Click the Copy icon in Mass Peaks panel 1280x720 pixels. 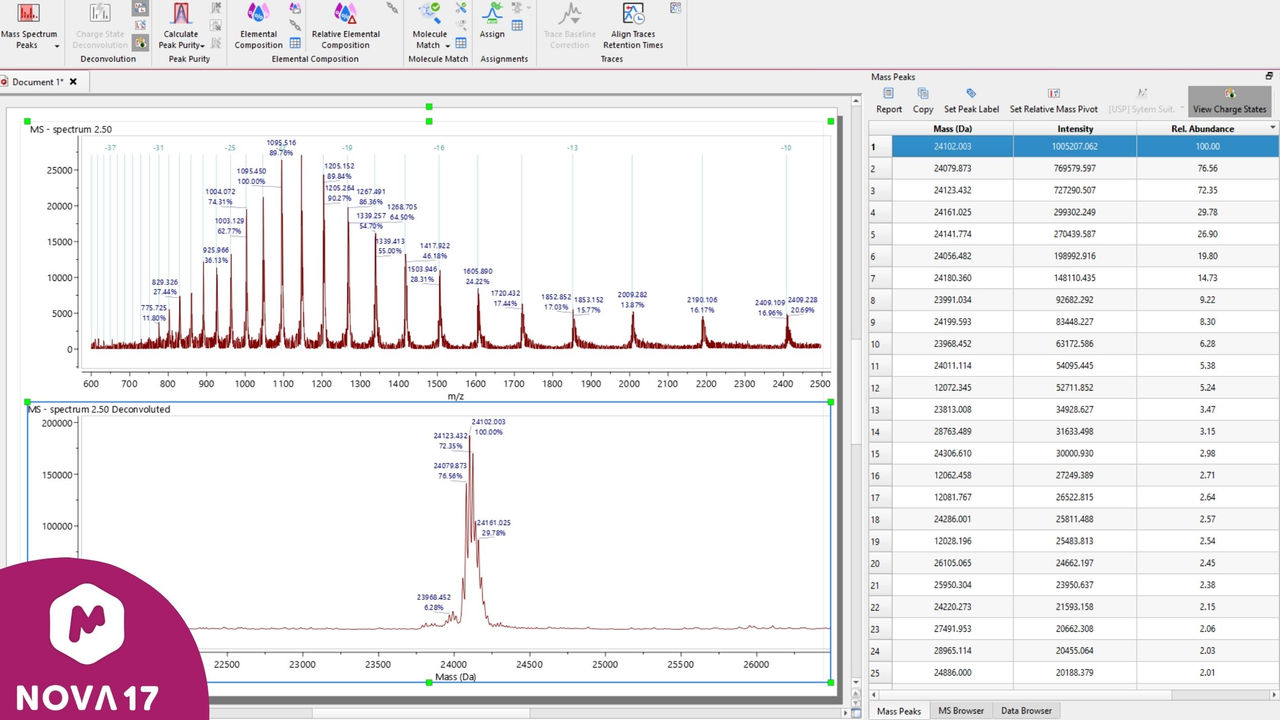pyautogui.click(x=923, y=94)
